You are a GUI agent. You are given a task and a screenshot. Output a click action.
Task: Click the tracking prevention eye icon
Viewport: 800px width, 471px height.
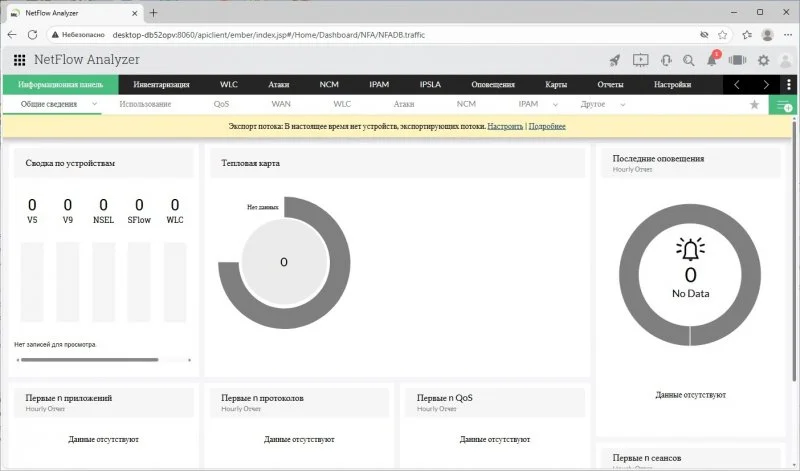point(704,35)
